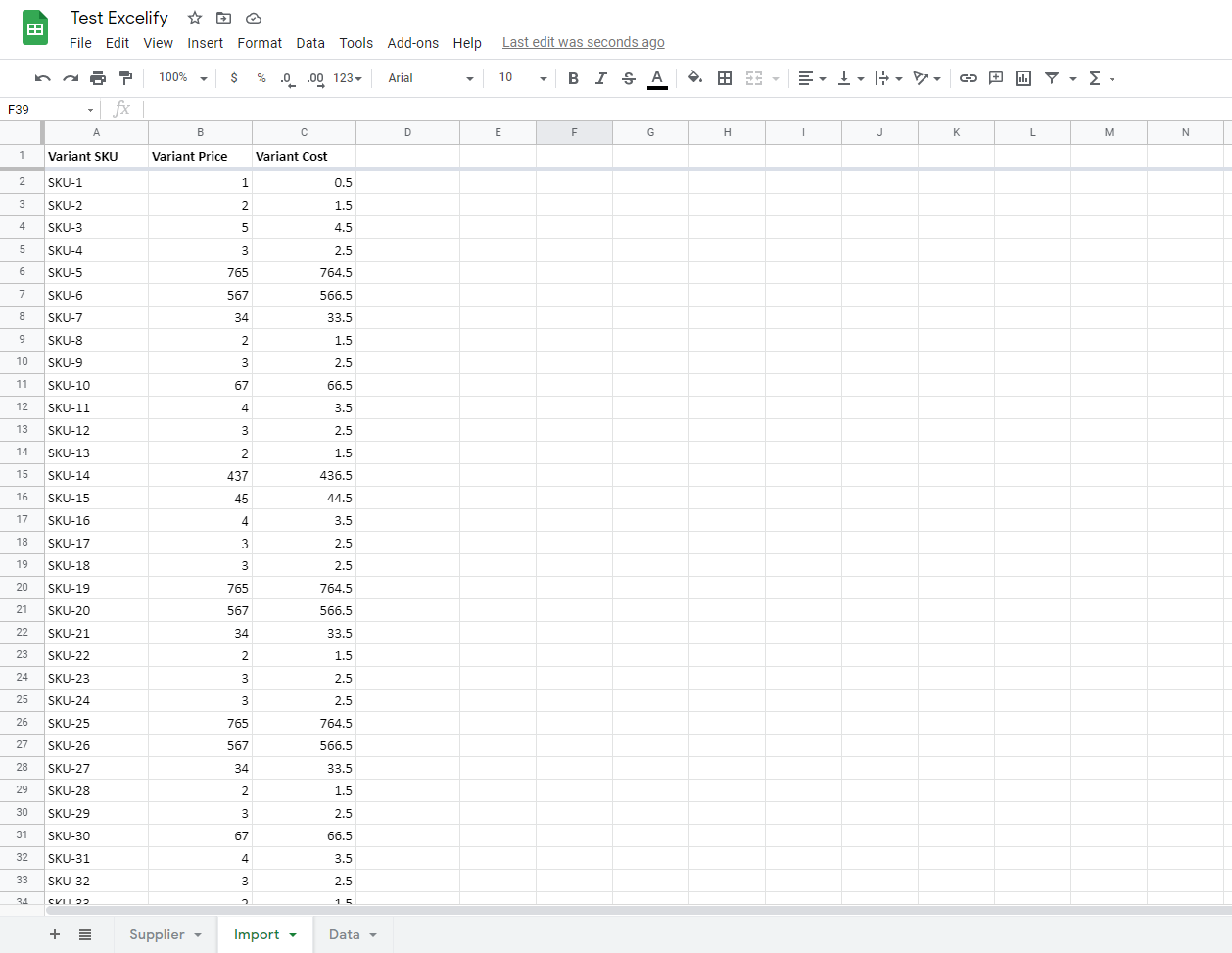1232x953 pixels.
Task: Click the insert link icon
Action: 968,78
